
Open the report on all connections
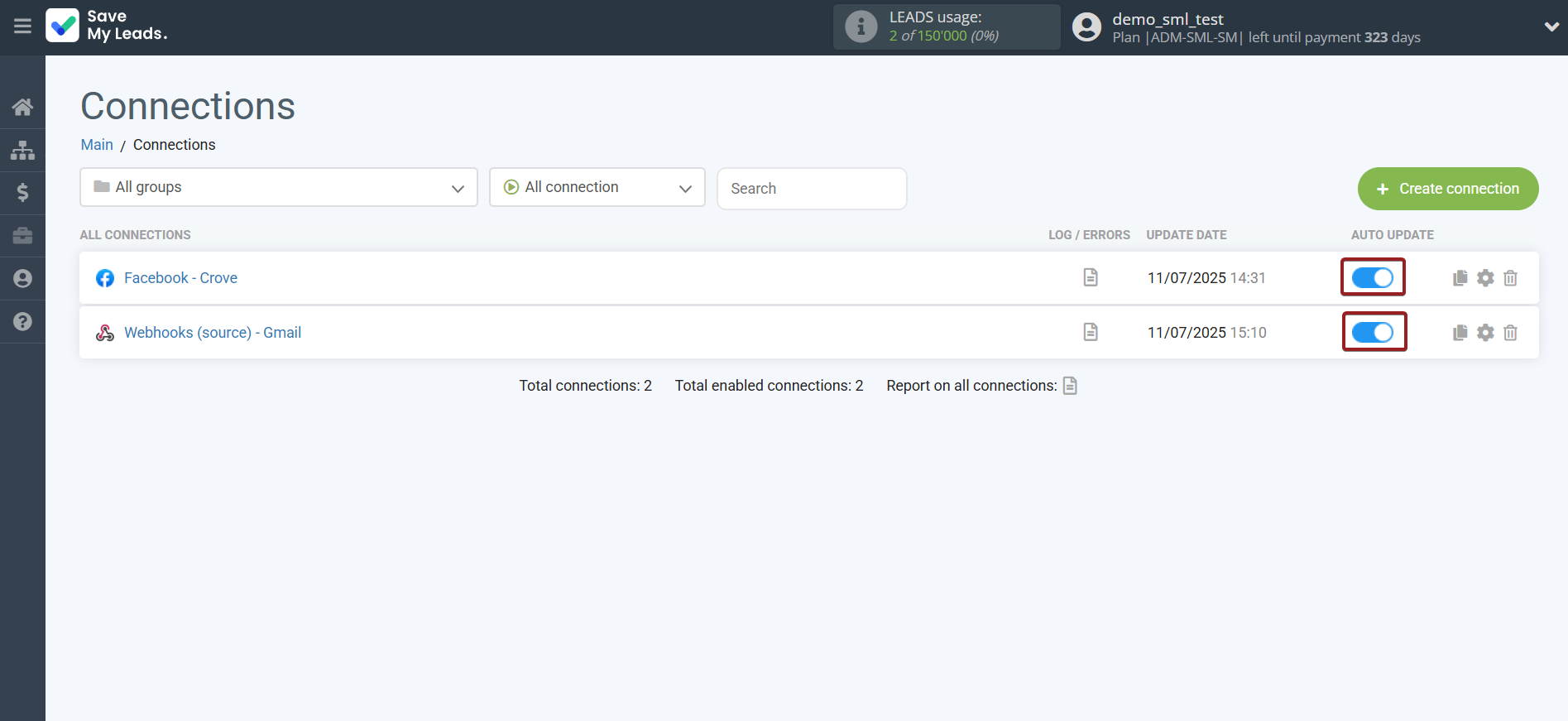[x=1070, y=386]
